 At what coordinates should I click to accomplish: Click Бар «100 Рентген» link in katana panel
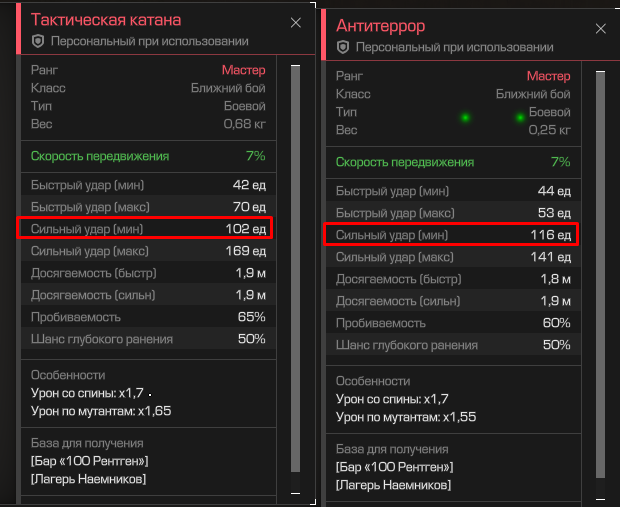point(89,461)
